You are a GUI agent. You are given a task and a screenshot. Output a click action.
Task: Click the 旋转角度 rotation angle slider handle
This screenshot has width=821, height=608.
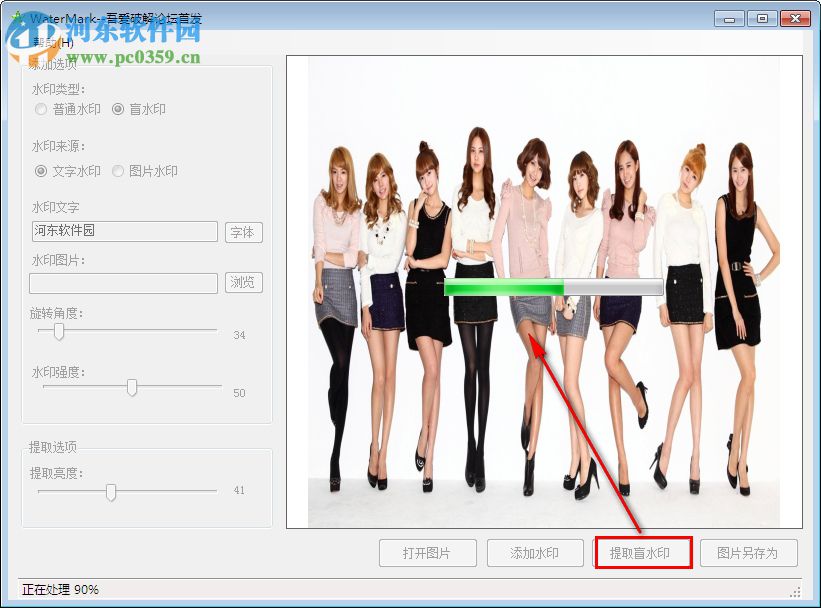point(57,331)
